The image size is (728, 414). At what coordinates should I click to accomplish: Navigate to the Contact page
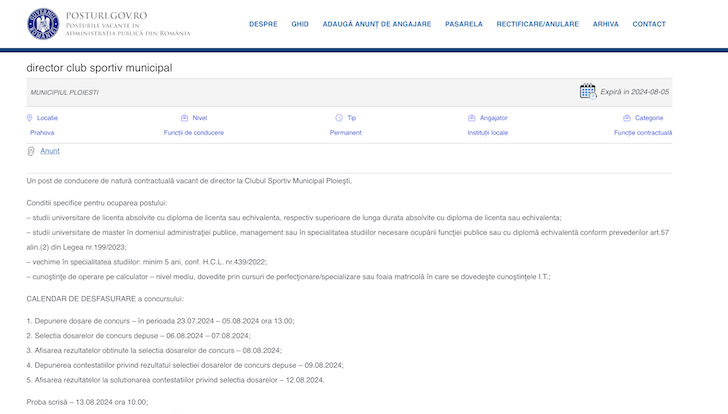click(x=649, y=24)
